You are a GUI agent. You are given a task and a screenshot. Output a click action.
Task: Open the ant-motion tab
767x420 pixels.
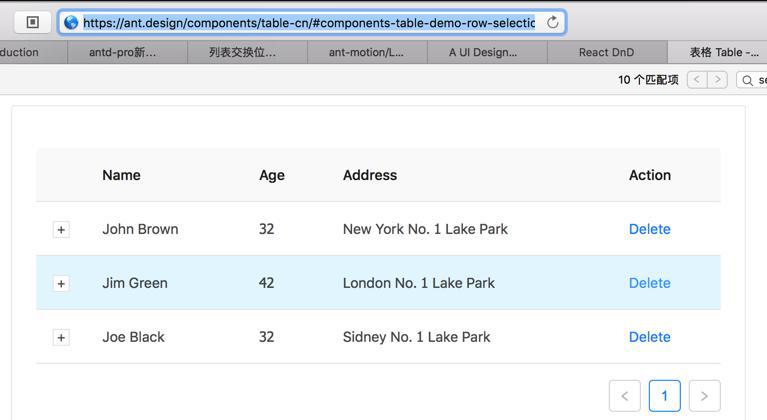click(x=366, y=52)
